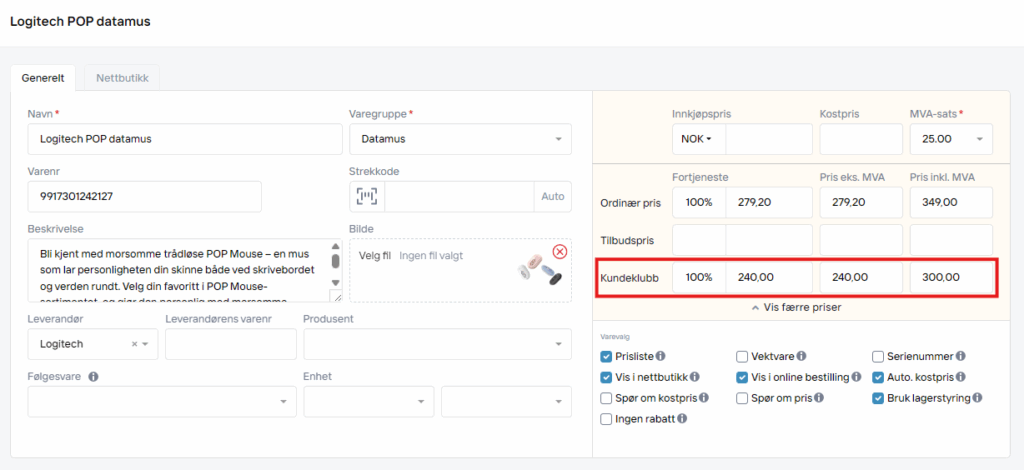
Task: Select the Generelt tab
Action: (43, 77)
